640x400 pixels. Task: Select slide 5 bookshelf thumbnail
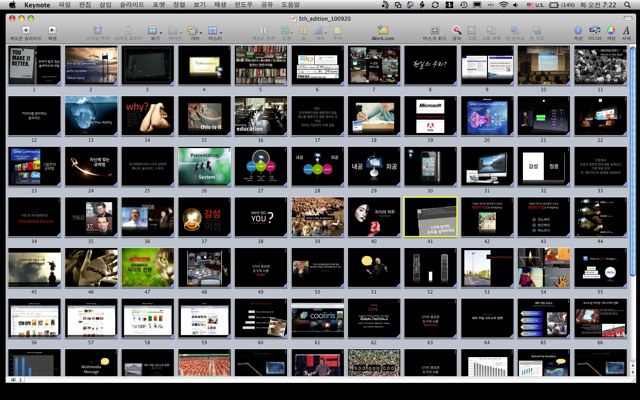[x=261, y=65]
